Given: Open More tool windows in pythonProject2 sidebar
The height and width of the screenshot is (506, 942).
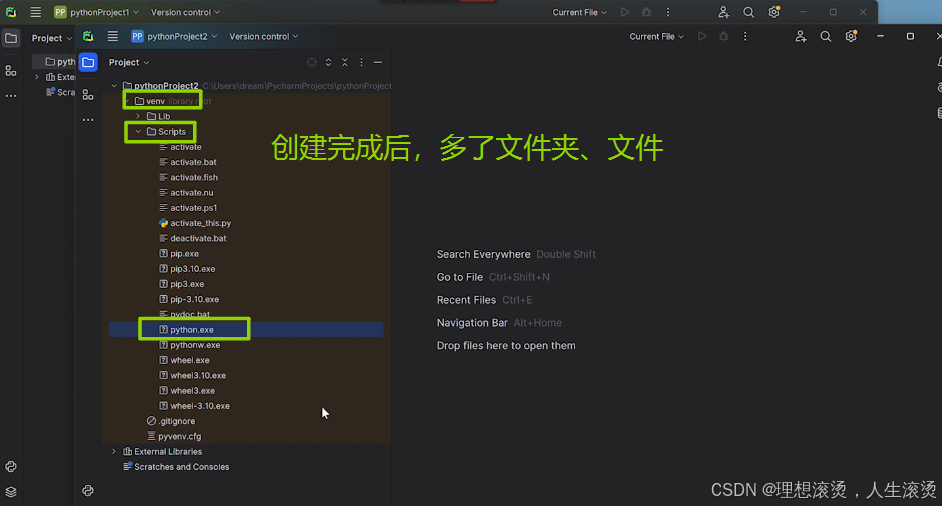Looking at the screenshot, I should pyautogui.click(x=88, y=120).
